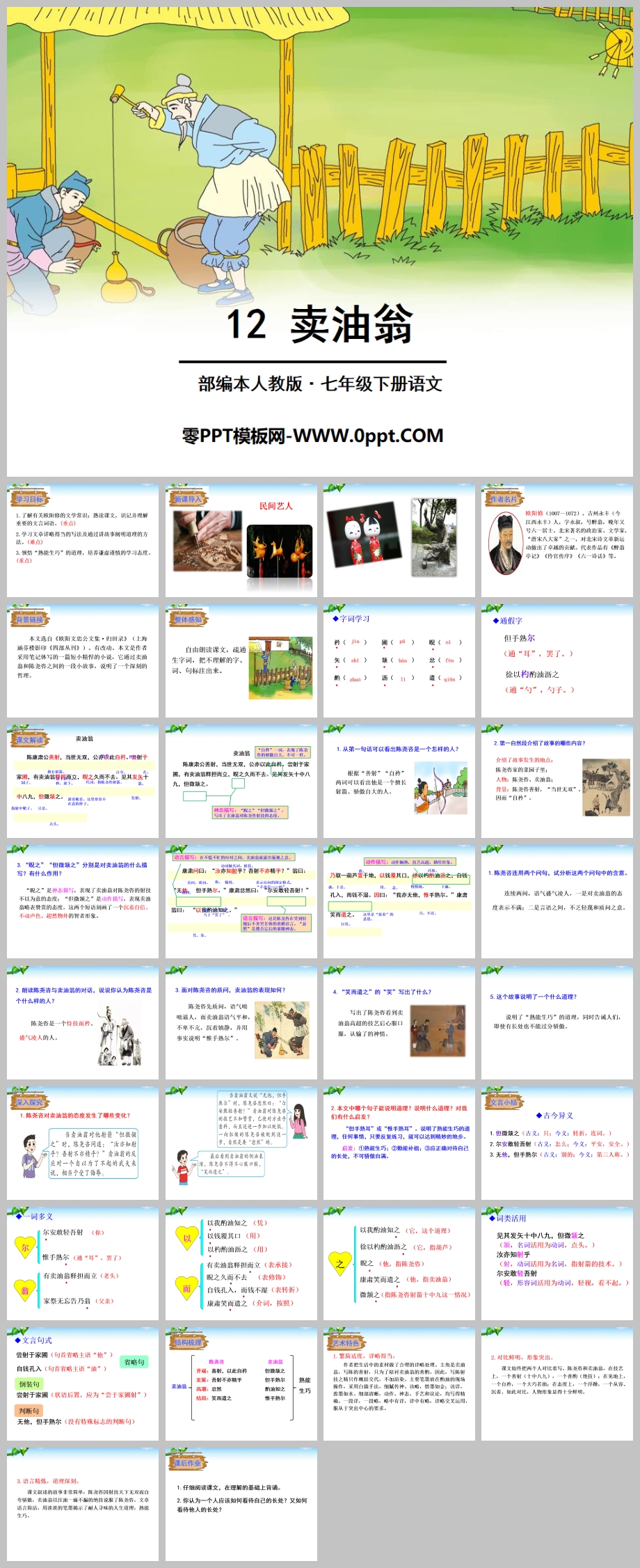Select the slide "从第一句话可以看出陈尧咨是一个怎样的人"
Image resolution: width=640 pixels, height=1568 pixels.
click(399, 781)
